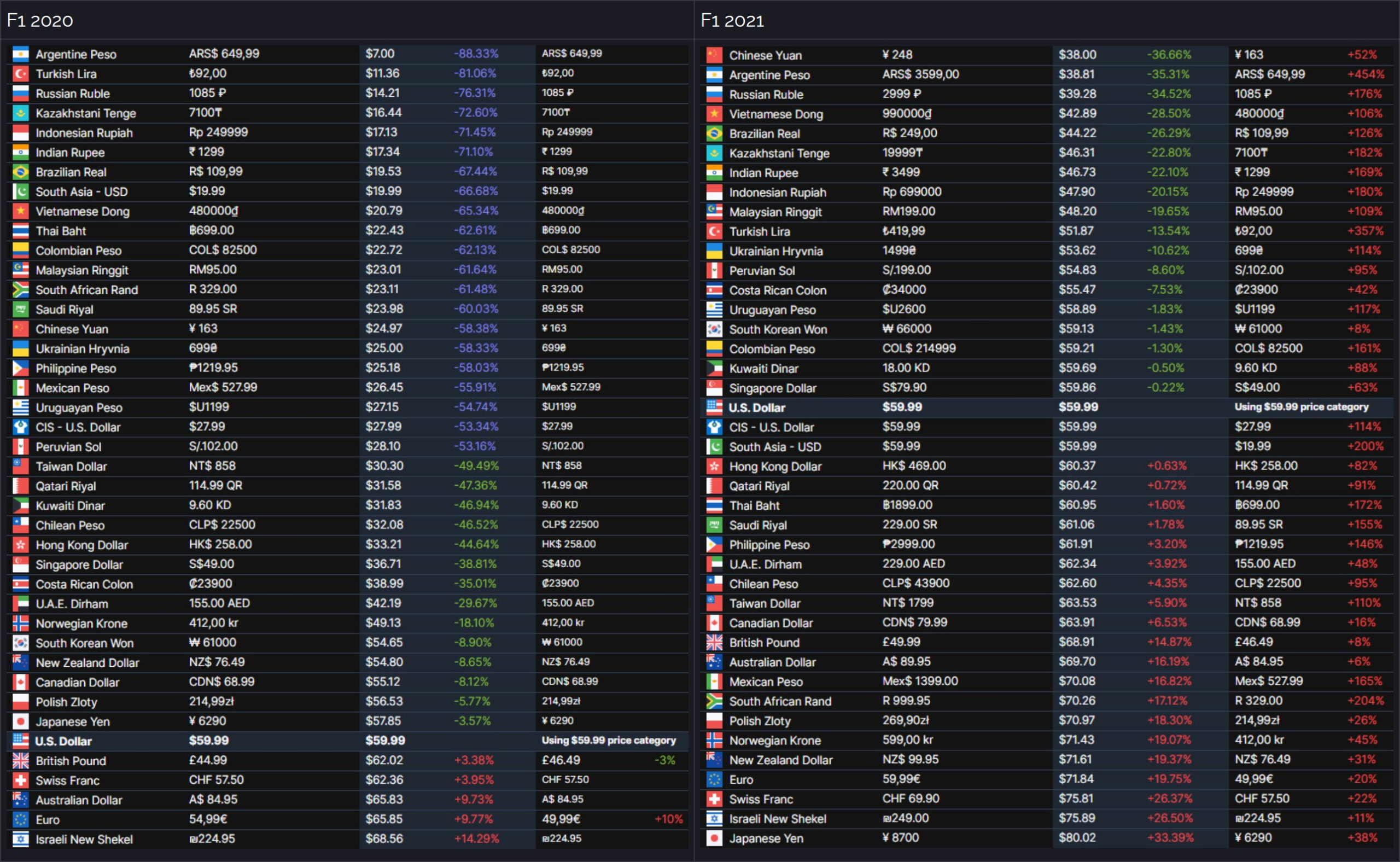Select Kuwaiti Dinar in the F1 2021 table
The image size is (1400, 862).
click(763, 368)
